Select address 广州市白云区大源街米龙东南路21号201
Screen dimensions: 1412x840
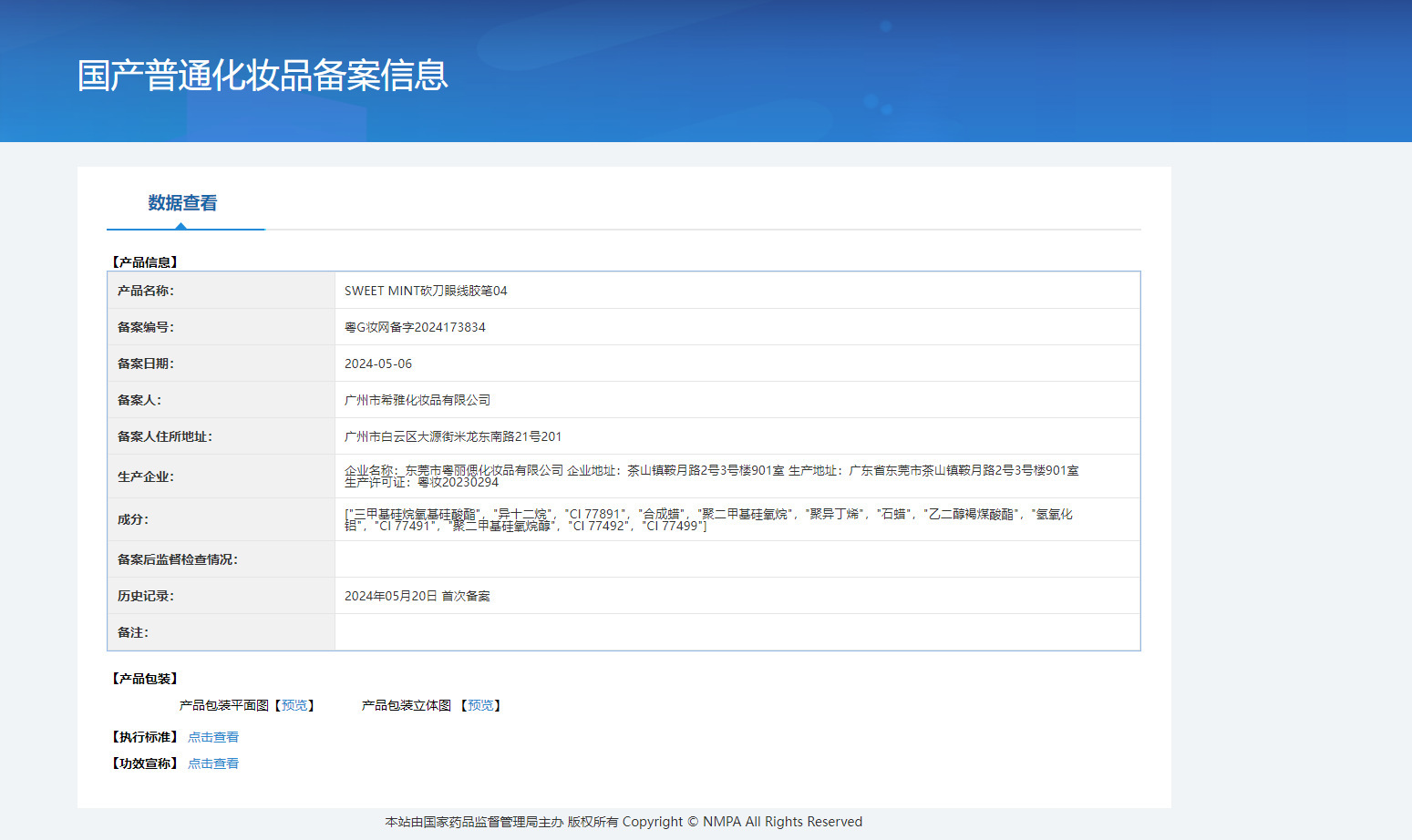(453, 436)
